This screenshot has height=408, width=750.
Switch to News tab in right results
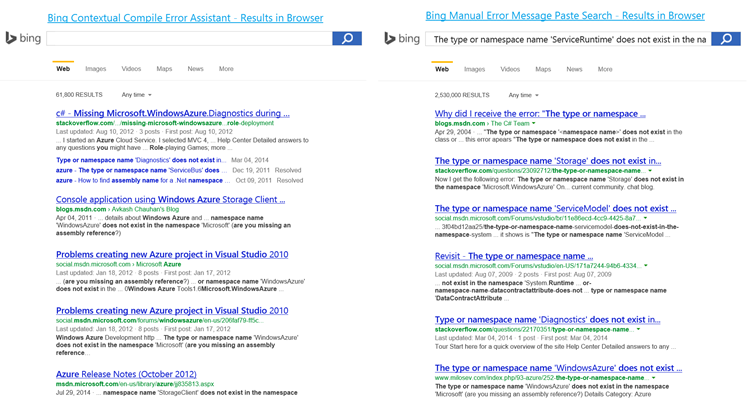coord(574,69)
